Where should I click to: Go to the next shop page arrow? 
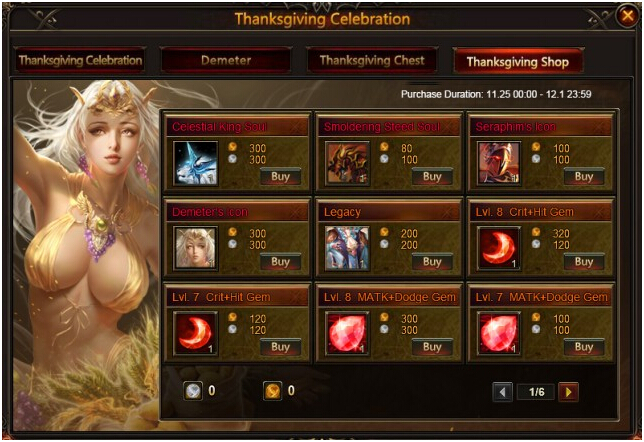click(x=569, y=392)
